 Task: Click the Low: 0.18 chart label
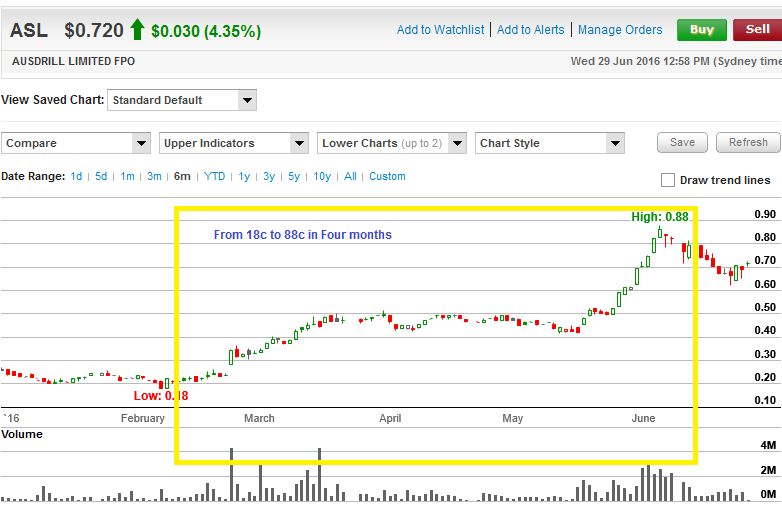161,396
